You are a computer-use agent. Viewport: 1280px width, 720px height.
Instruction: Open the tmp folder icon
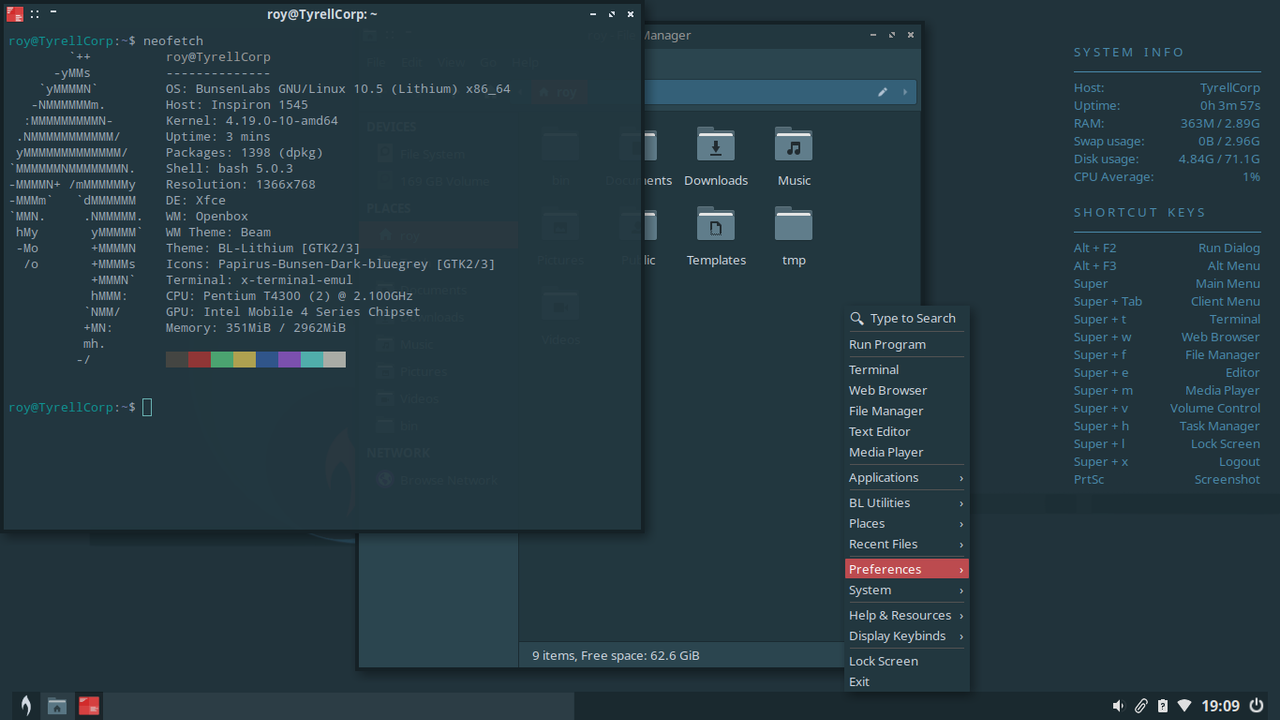click(x=794, y=225)
